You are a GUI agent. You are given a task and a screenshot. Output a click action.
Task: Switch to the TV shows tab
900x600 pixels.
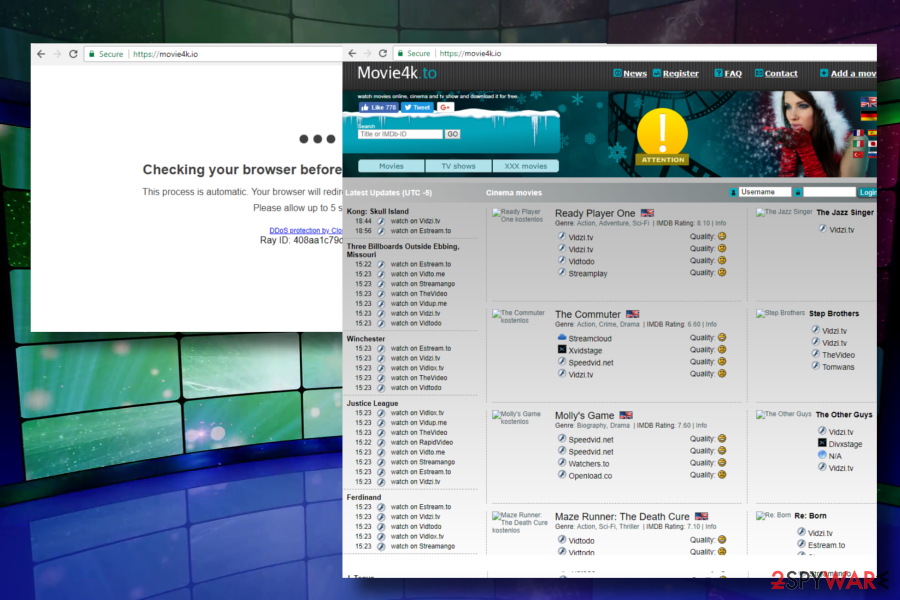point(457,165)
